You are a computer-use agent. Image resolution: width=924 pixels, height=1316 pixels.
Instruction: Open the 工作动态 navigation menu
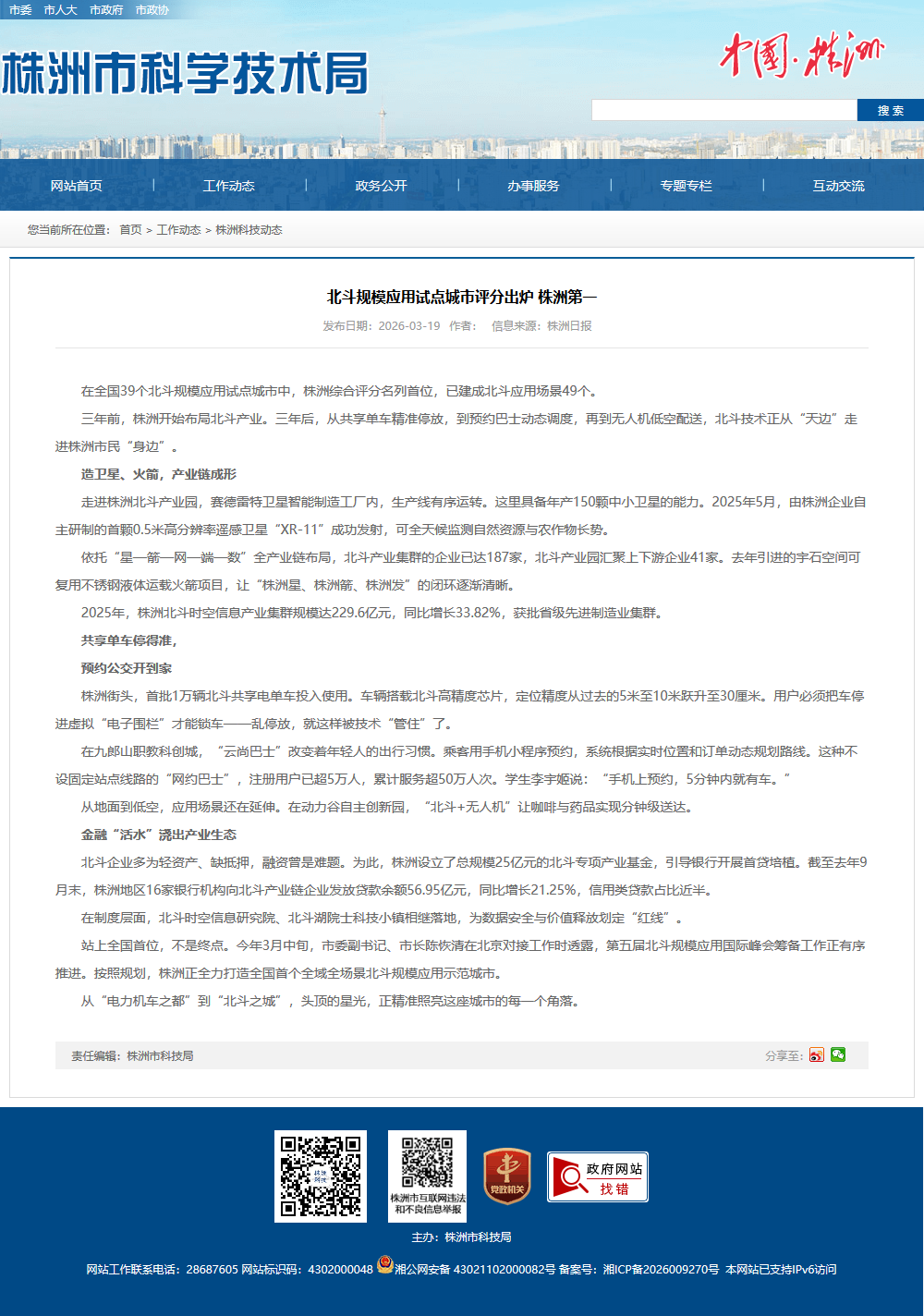pyautogui.click(x=229, y=186)
